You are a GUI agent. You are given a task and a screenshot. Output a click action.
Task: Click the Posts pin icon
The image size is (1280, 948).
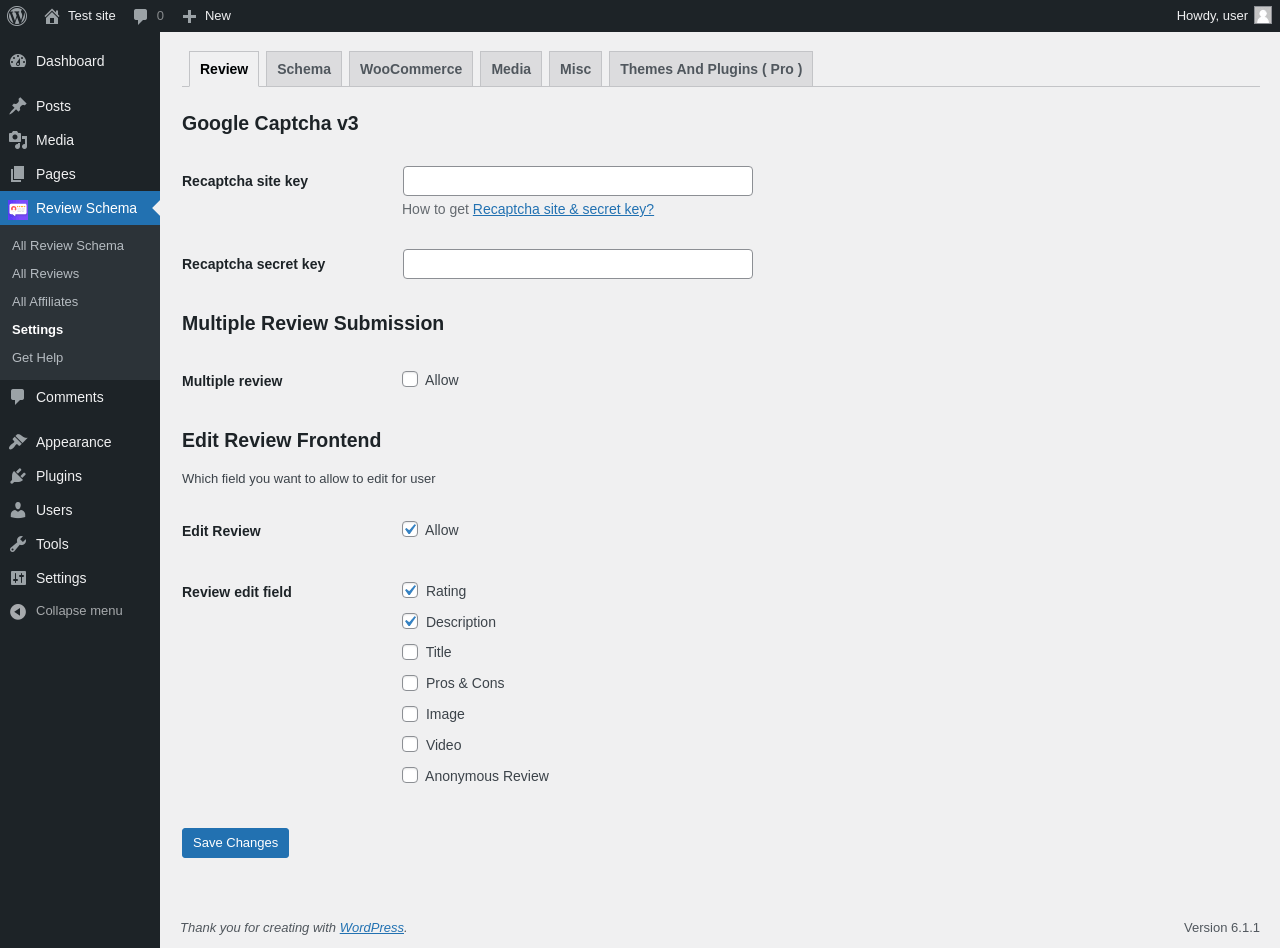18,106
